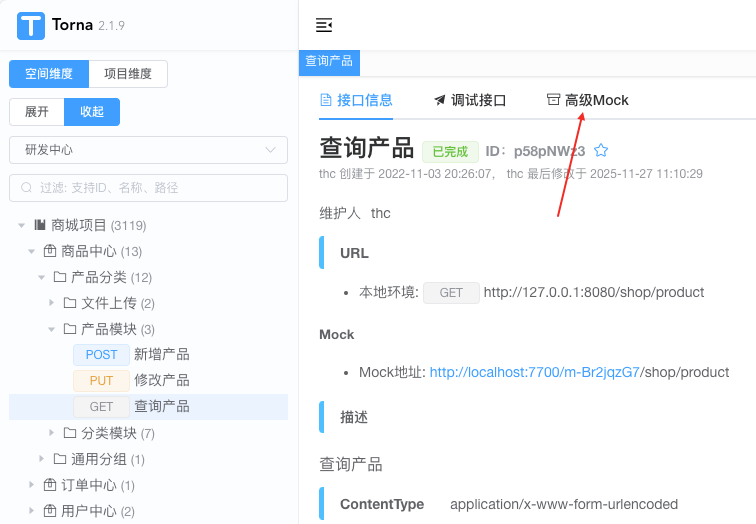
Task: Open the 新增产品 POST API
Action: pyautogui.click(x=148, y=355)
